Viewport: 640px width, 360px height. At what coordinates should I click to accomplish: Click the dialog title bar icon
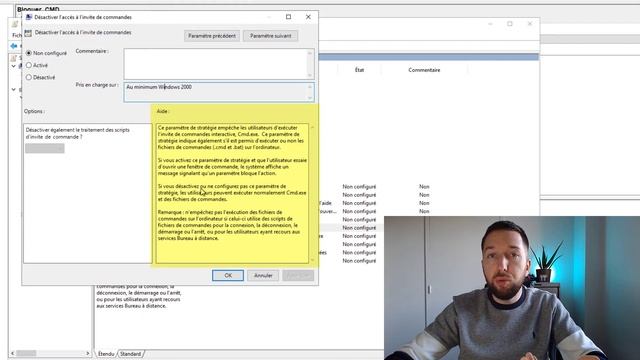click(x=29, y=17)
